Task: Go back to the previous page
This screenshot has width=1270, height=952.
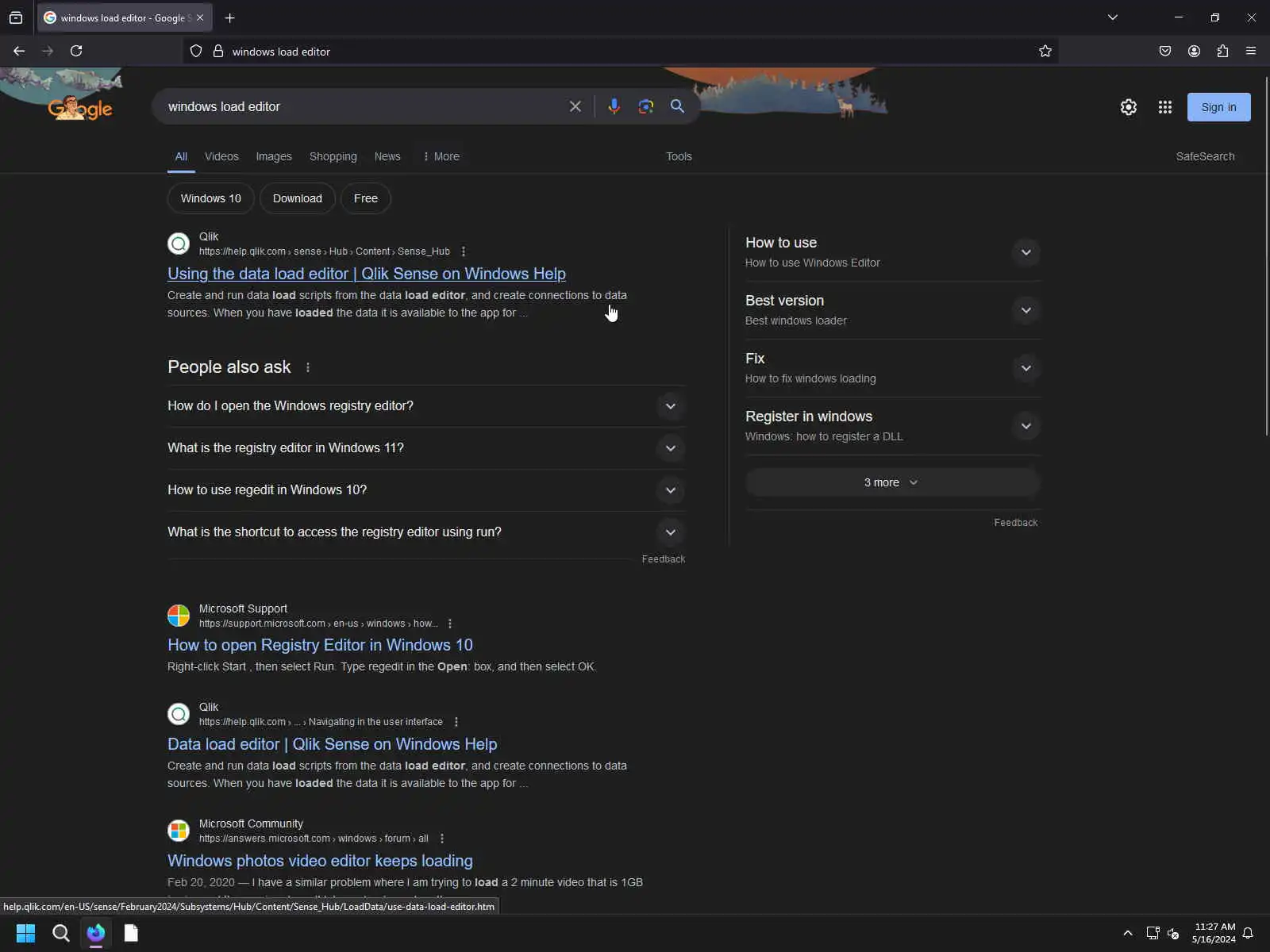Action: pos(19,51)
